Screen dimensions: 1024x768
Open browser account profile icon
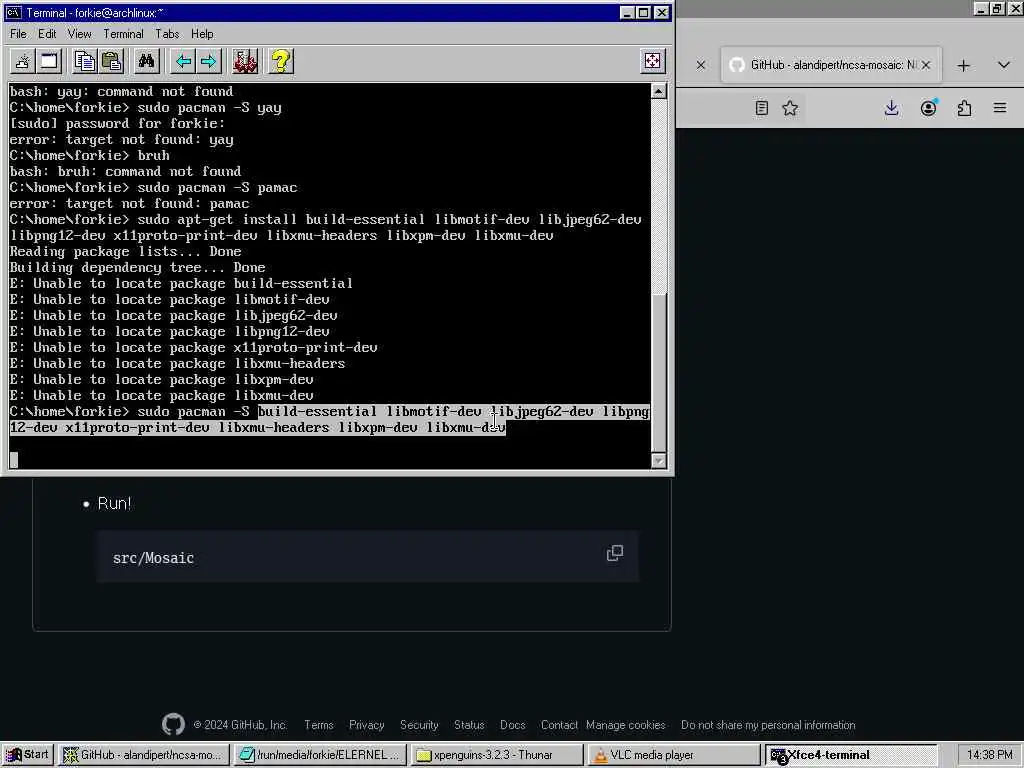click(x=929, y=108)
